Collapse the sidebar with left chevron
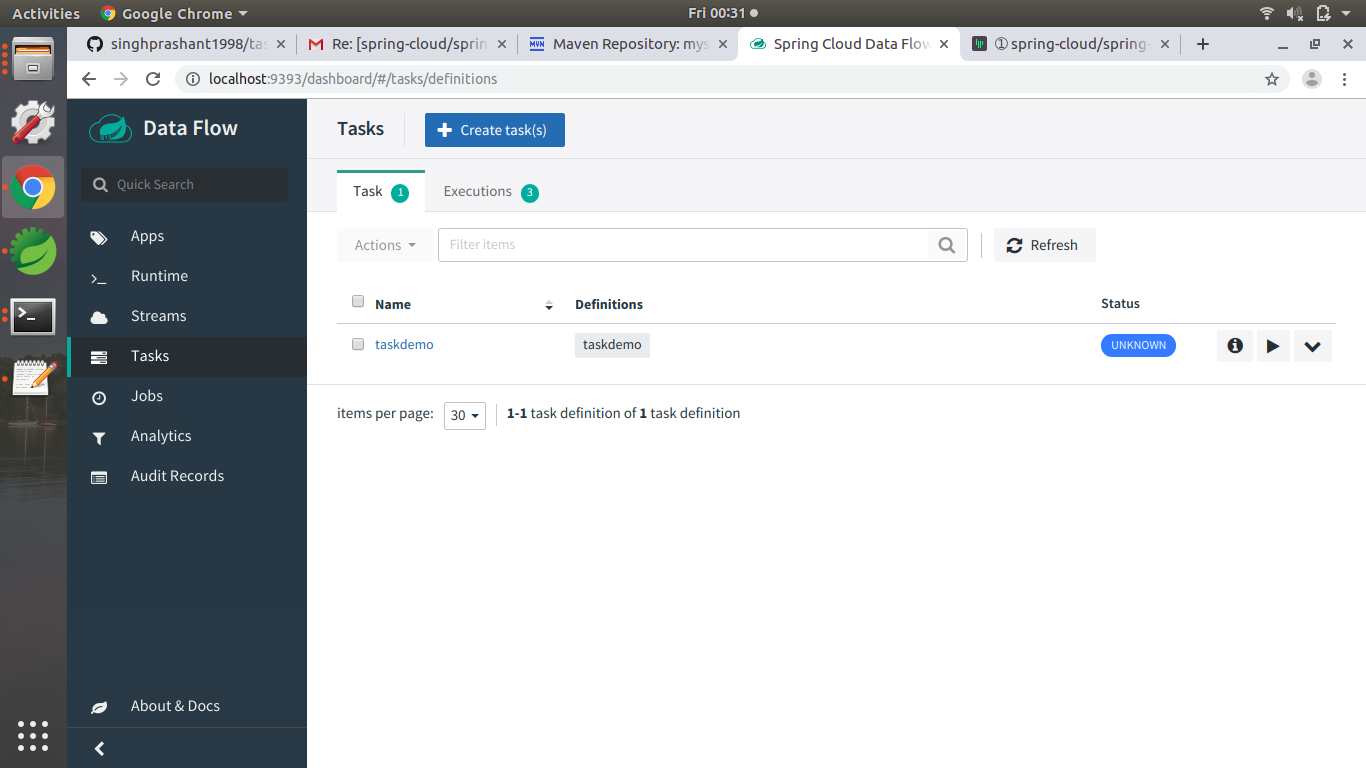Viewport: 1366px width, 768px height. click(x=99, y=748)
